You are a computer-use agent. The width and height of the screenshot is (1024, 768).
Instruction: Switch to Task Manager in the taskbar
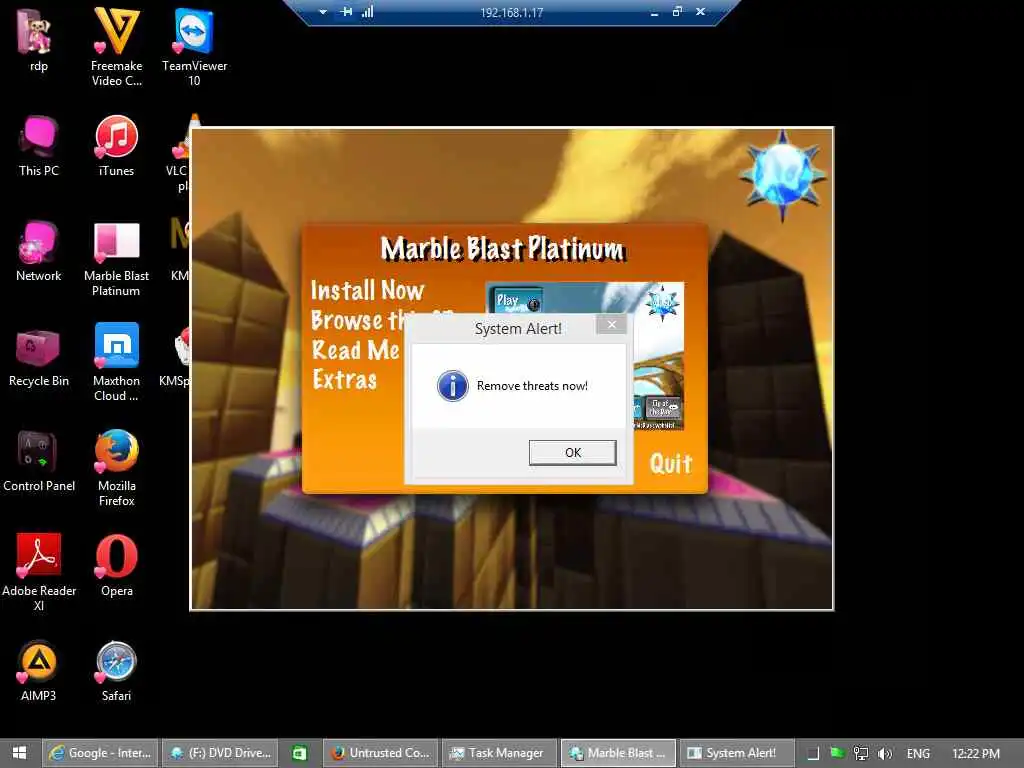coord(500,753)
